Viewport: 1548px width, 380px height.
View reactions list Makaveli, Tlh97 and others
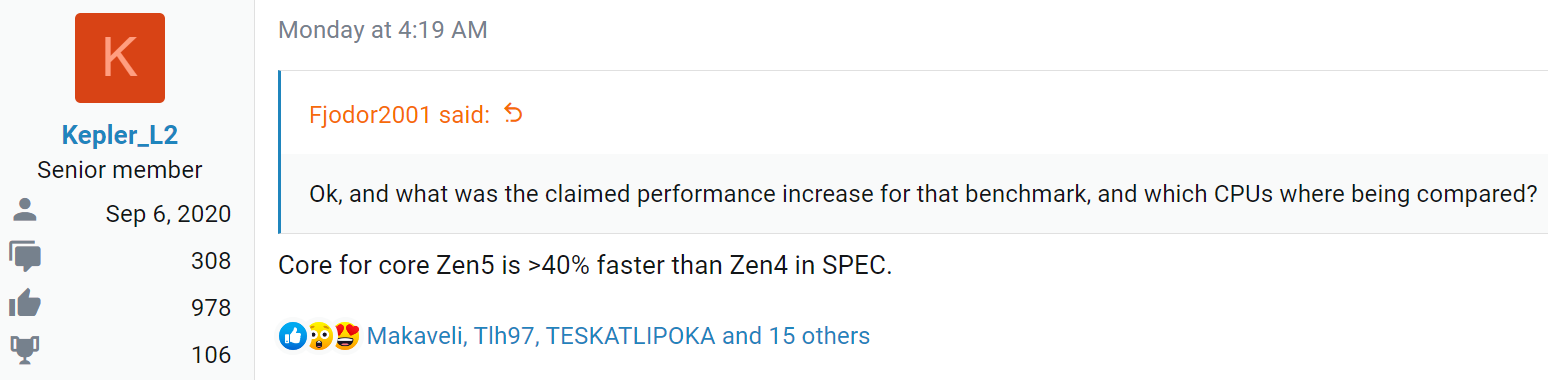(618, 336)
